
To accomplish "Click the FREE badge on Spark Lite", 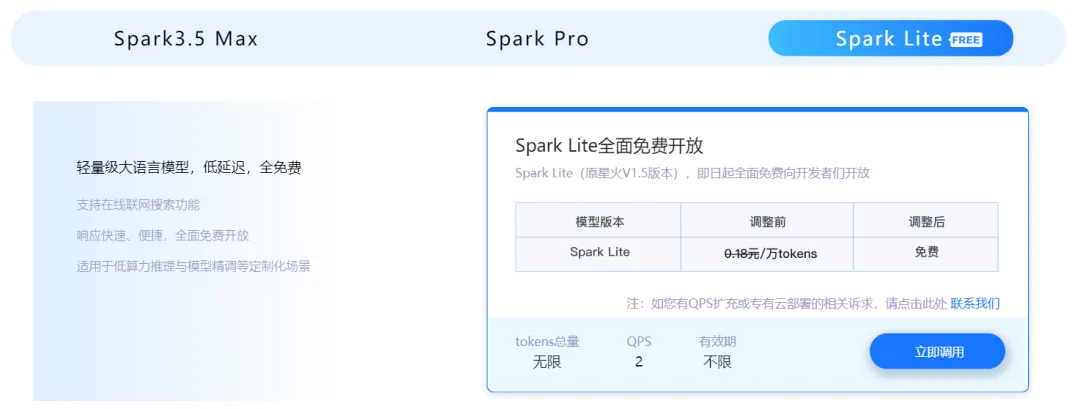I will click(966, 40).
